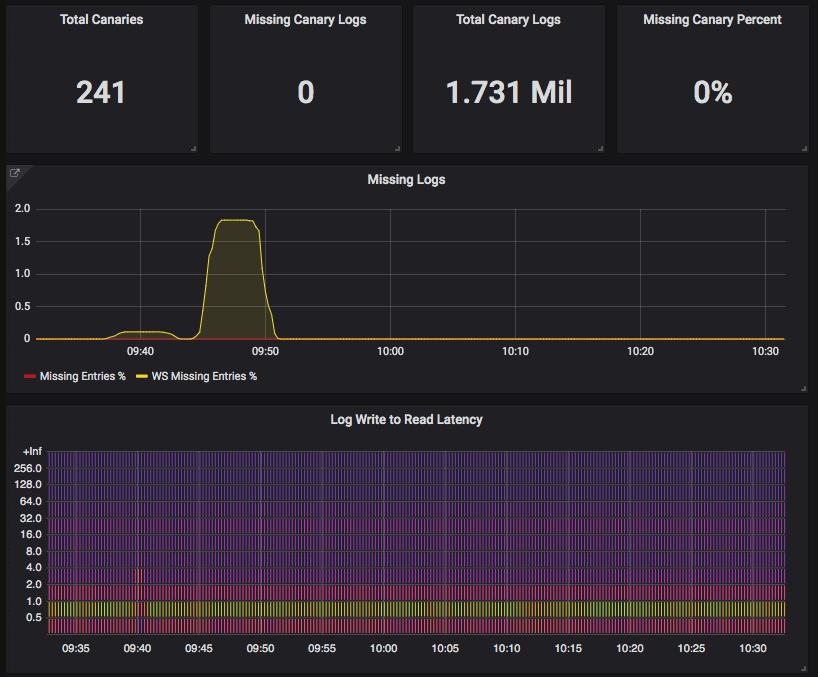Click the resize handle on Total Canary Logs panel
The height and width of the screenshot is (677, 818).
coord(602,148)
